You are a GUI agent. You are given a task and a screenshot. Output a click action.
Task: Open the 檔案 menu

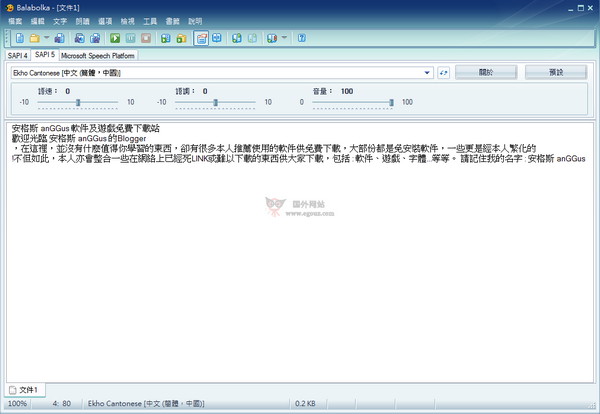[15, 21]
